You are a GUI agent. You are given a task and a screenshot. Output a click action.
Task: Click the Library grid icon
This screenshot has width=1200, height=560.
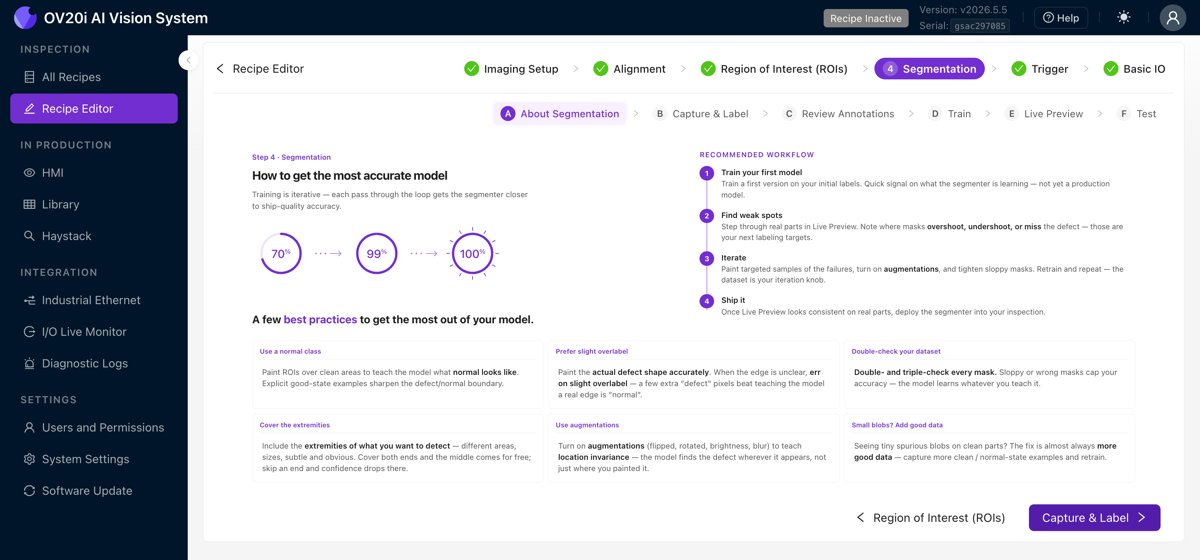coord(29,204)
